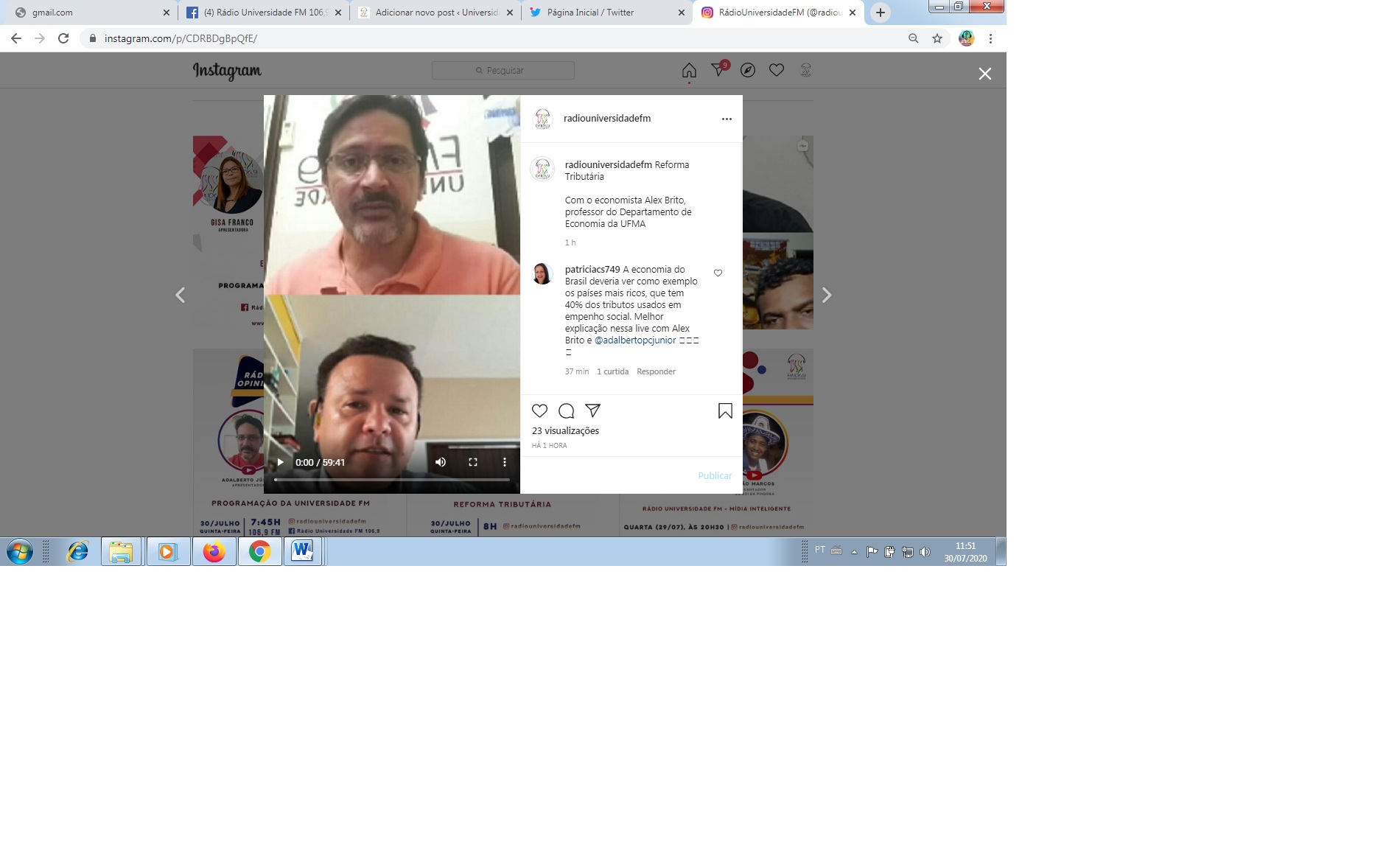View the 1 curtida likes on comment

click(613, 371)
